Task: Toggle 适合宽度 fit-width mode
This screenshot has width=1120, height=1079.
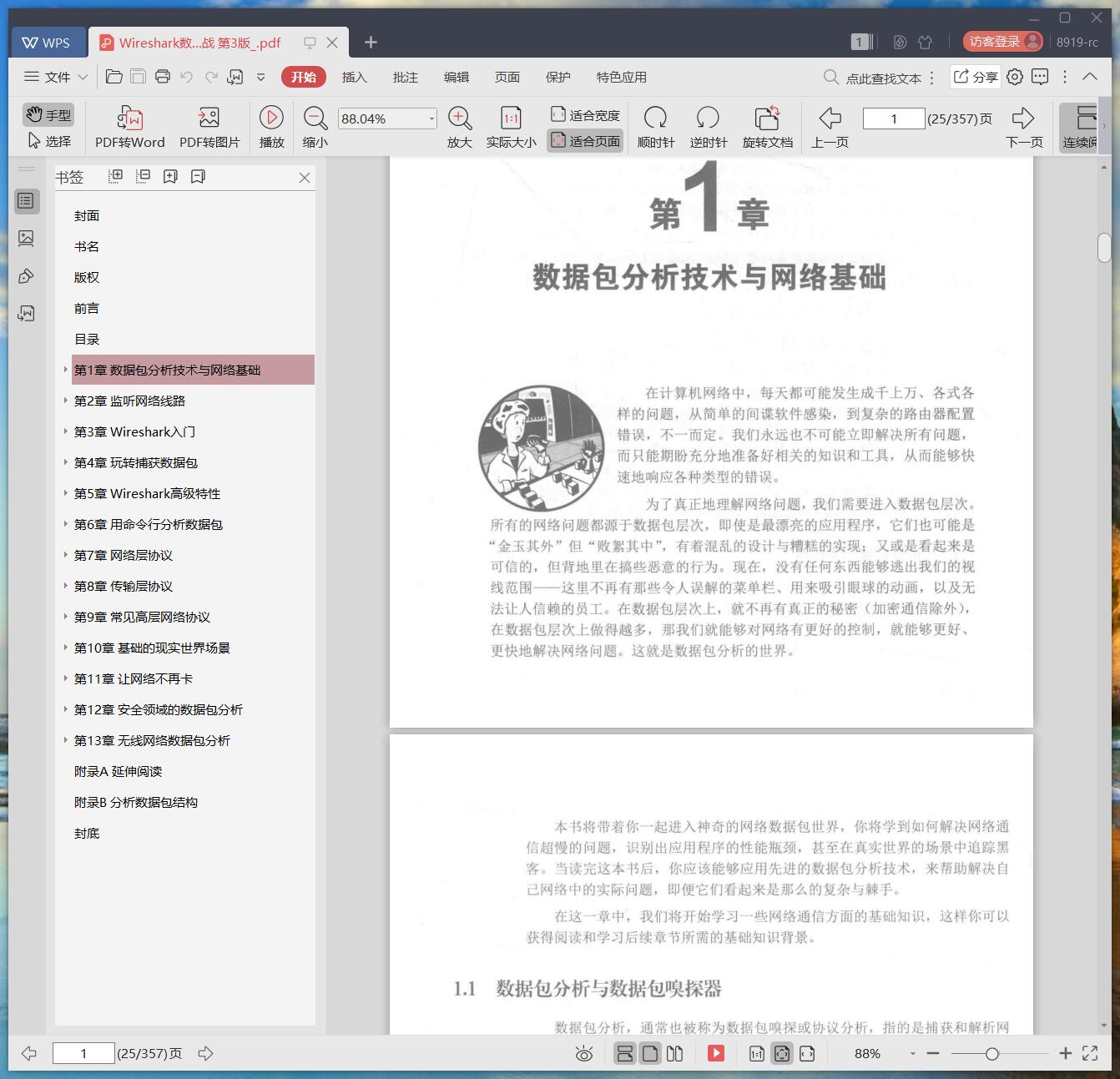Action: click(x=585, y=114)
